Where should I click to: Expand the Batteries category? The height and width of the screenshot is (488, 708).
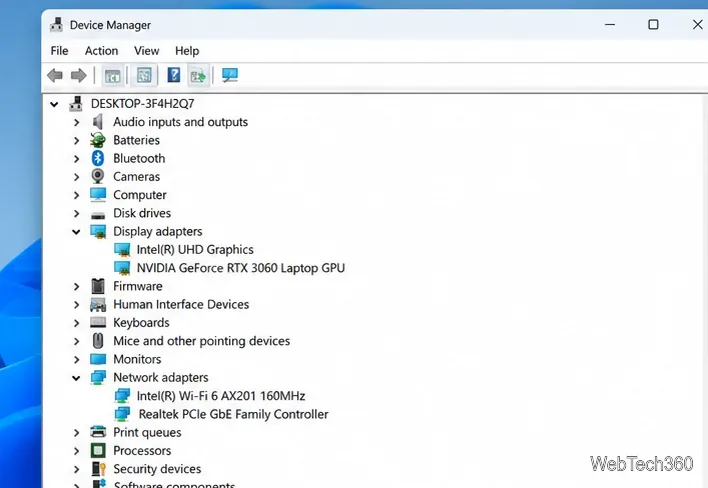(77, 140)
